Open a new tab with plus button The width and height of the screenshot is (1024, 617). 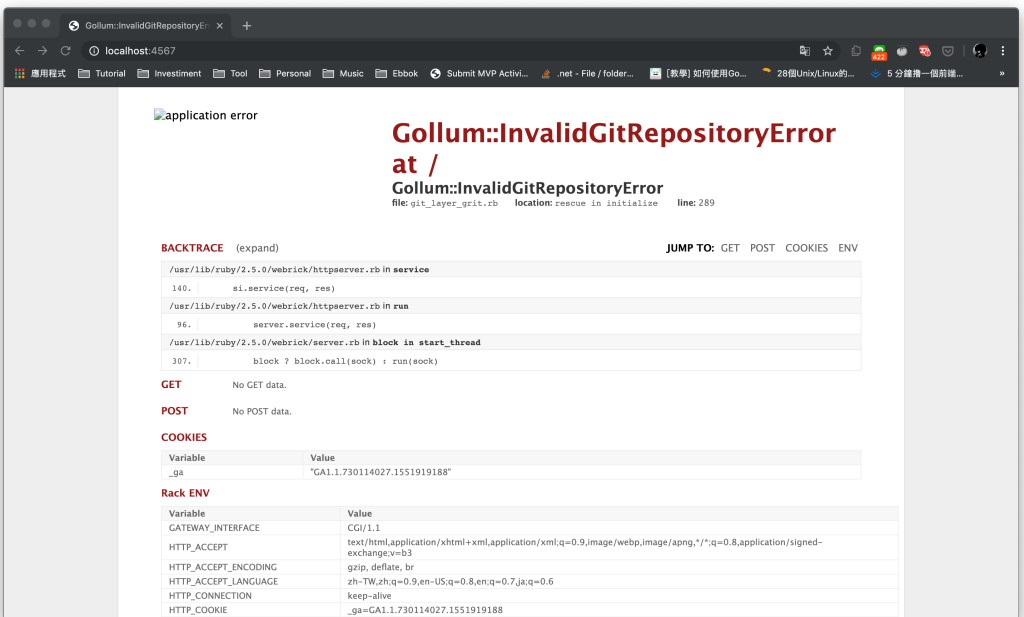(x=246, y=25)
